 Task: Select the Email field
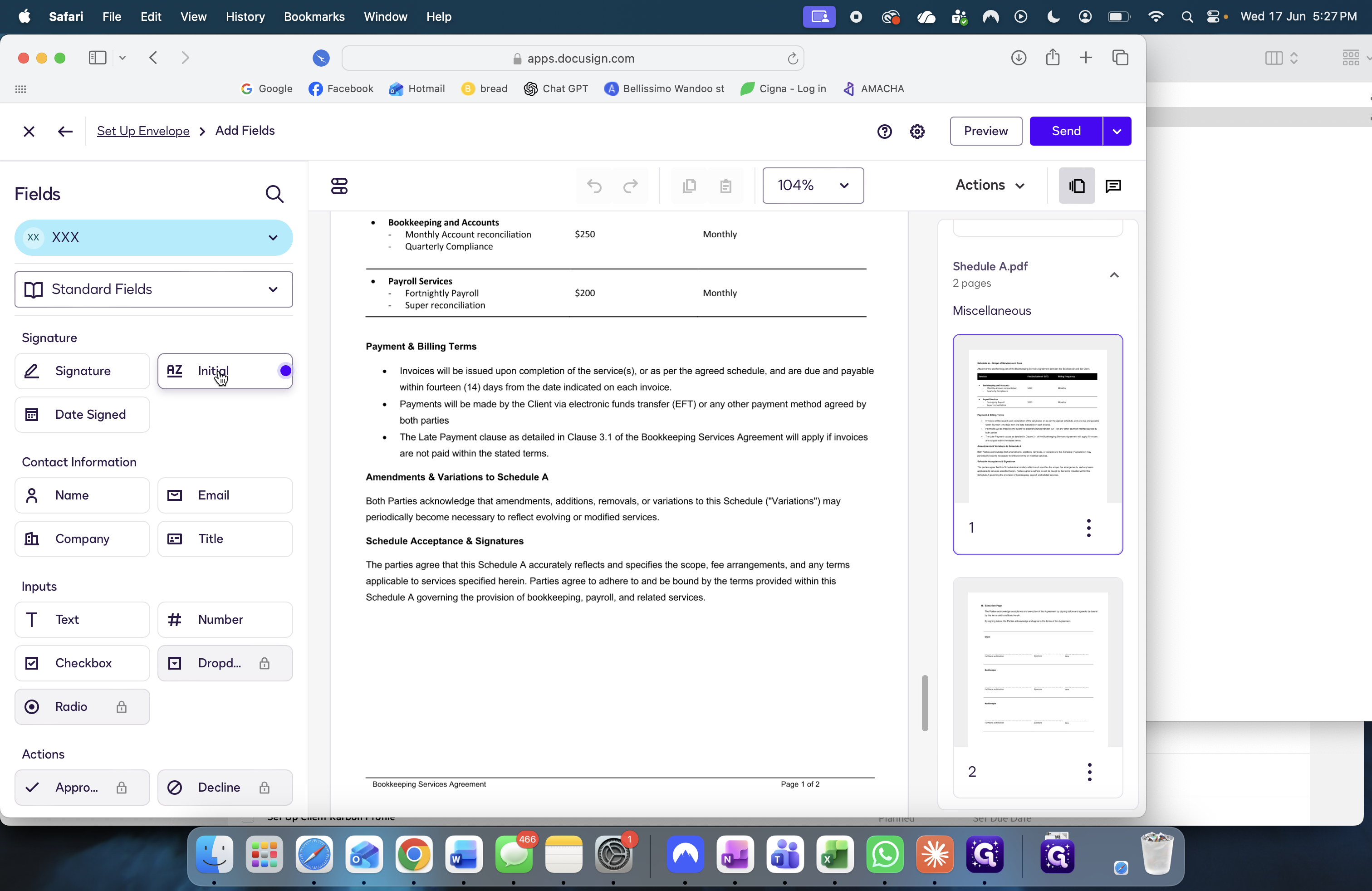point(225,496)
